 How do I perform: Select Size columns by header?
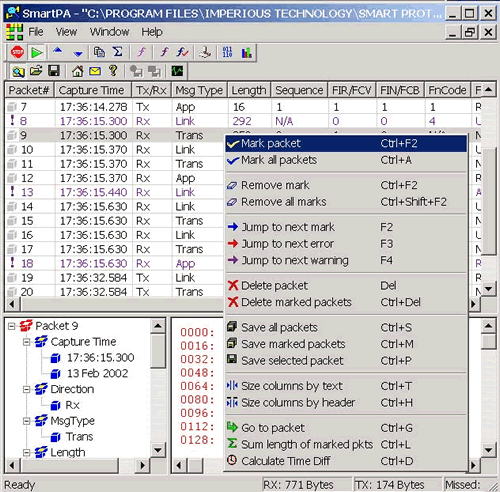point(346,403)
